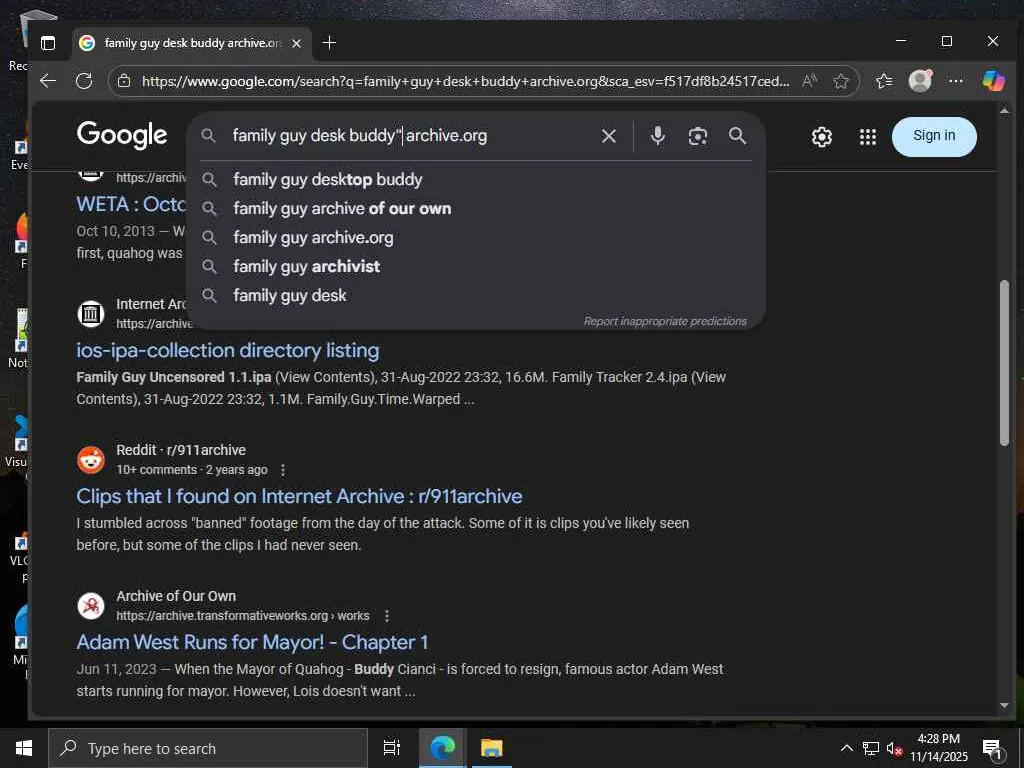Sign in to Google account
The height and width of the screenshot is (768, 1024).
coord(934,136)
